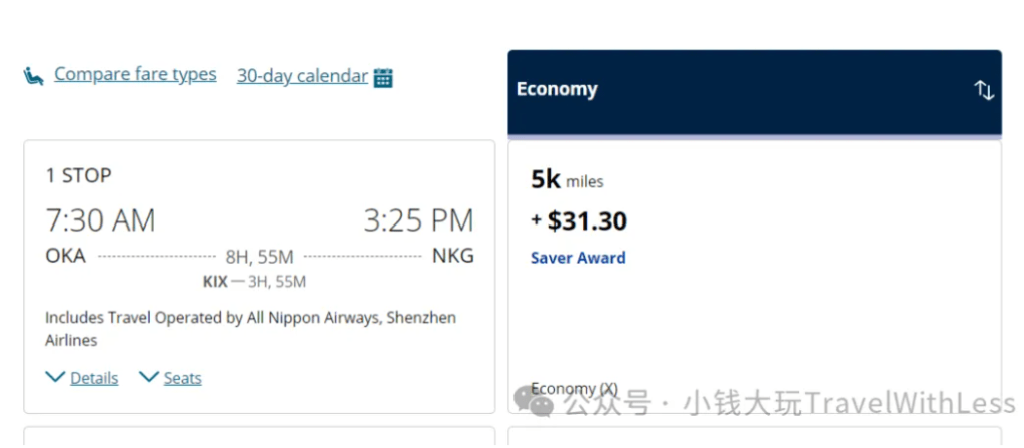Click the 7:30 AM departure time
The width and height of the screenshot is (1024, 448).
click(100, 220)
